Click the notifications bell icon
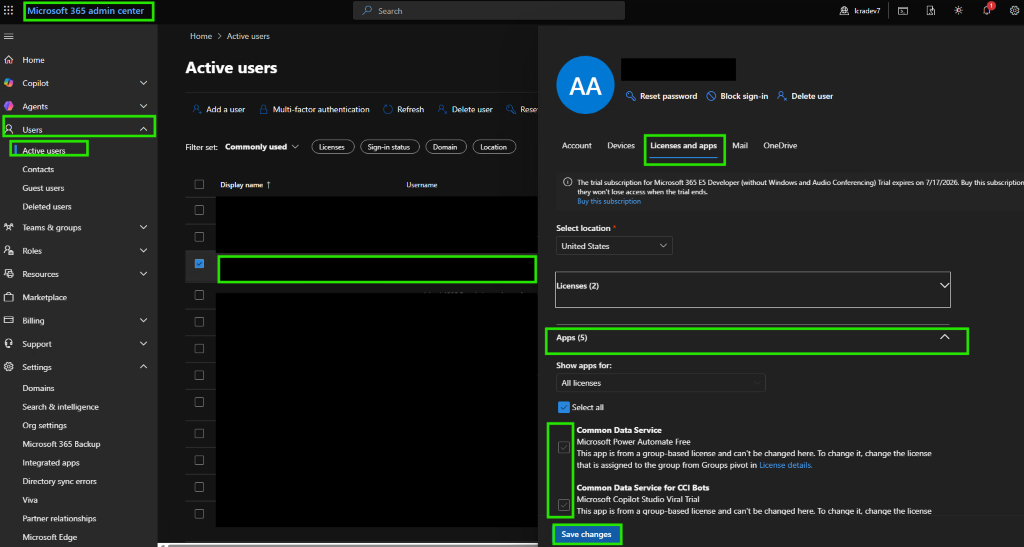 coord(987,10)
